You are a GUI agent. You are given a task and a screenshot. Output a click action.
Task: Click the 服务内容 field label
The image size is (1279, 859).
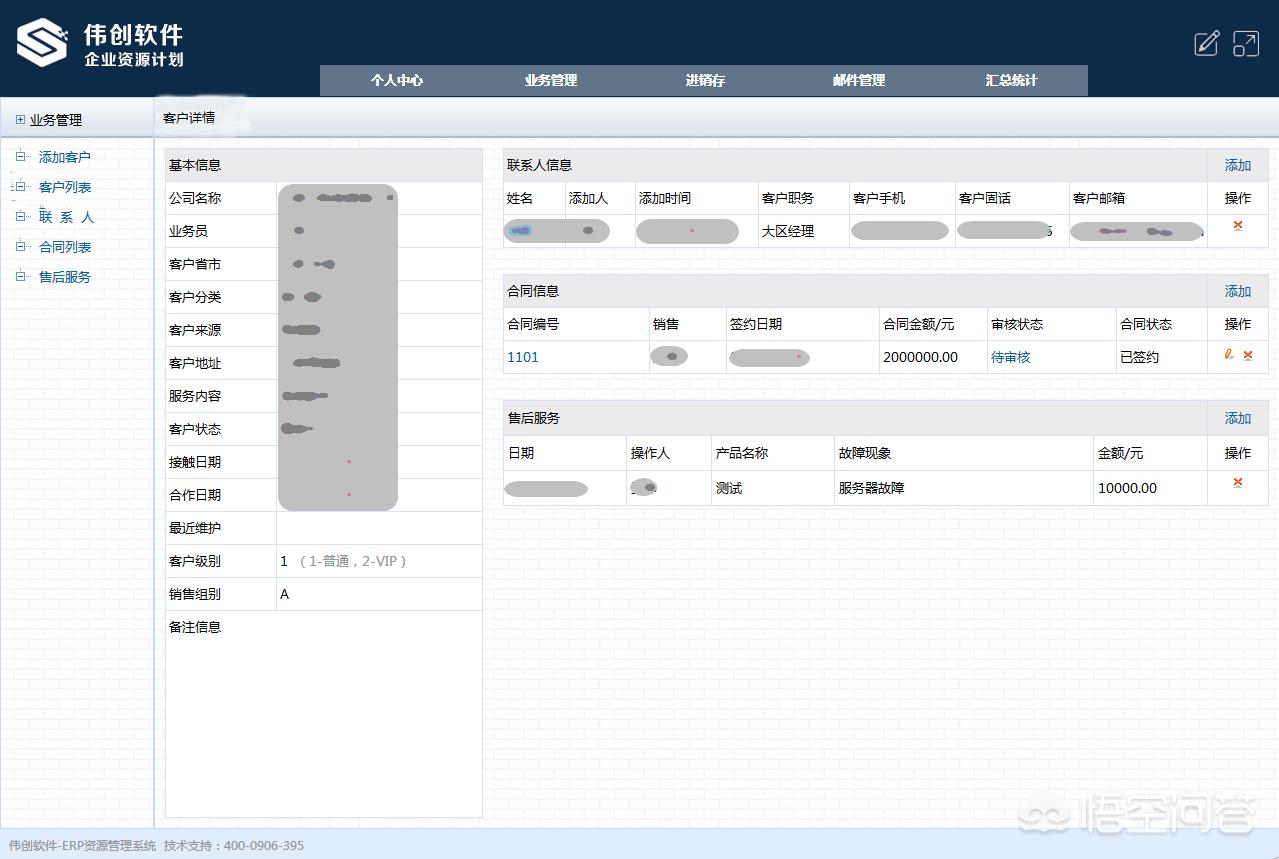click(195, 396)
